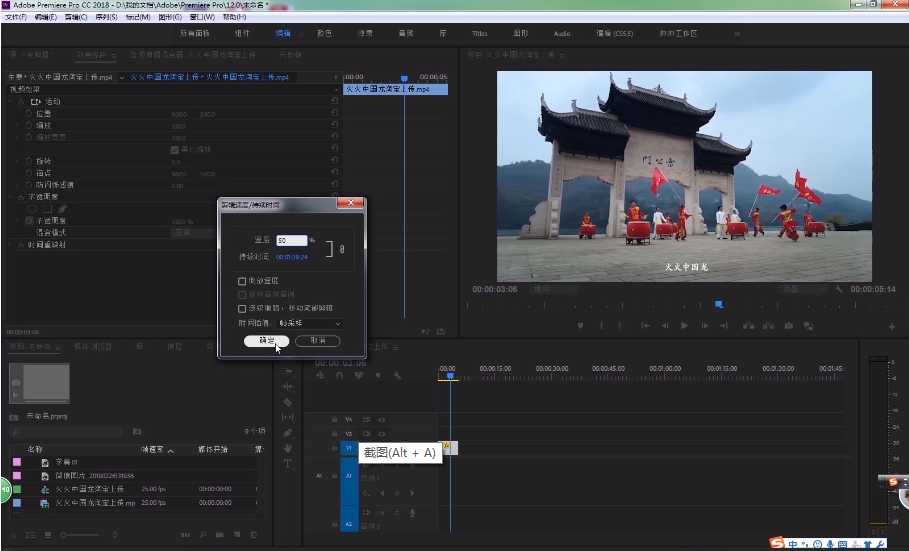Toggle the speed-duration link chain icon
Screen dimensions: 909x551
[342, 248]
